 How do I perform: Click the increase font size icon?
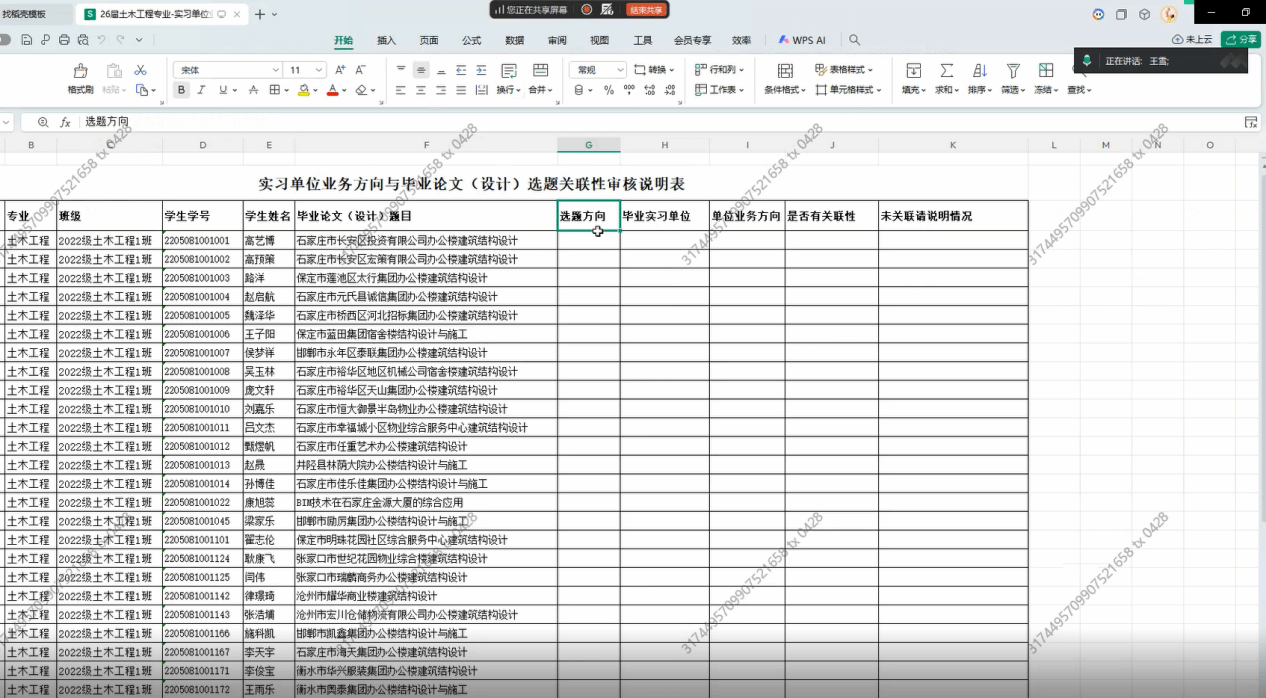click(340, 70)
